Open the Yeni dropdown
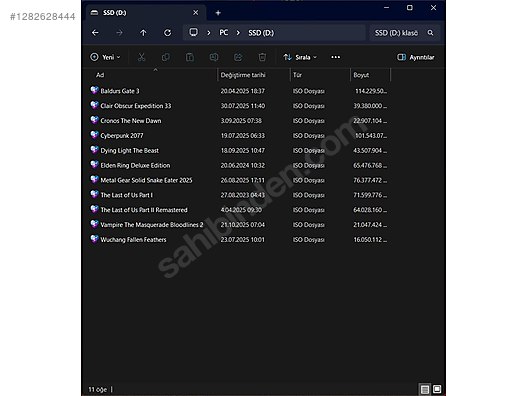 coord(105,57)
